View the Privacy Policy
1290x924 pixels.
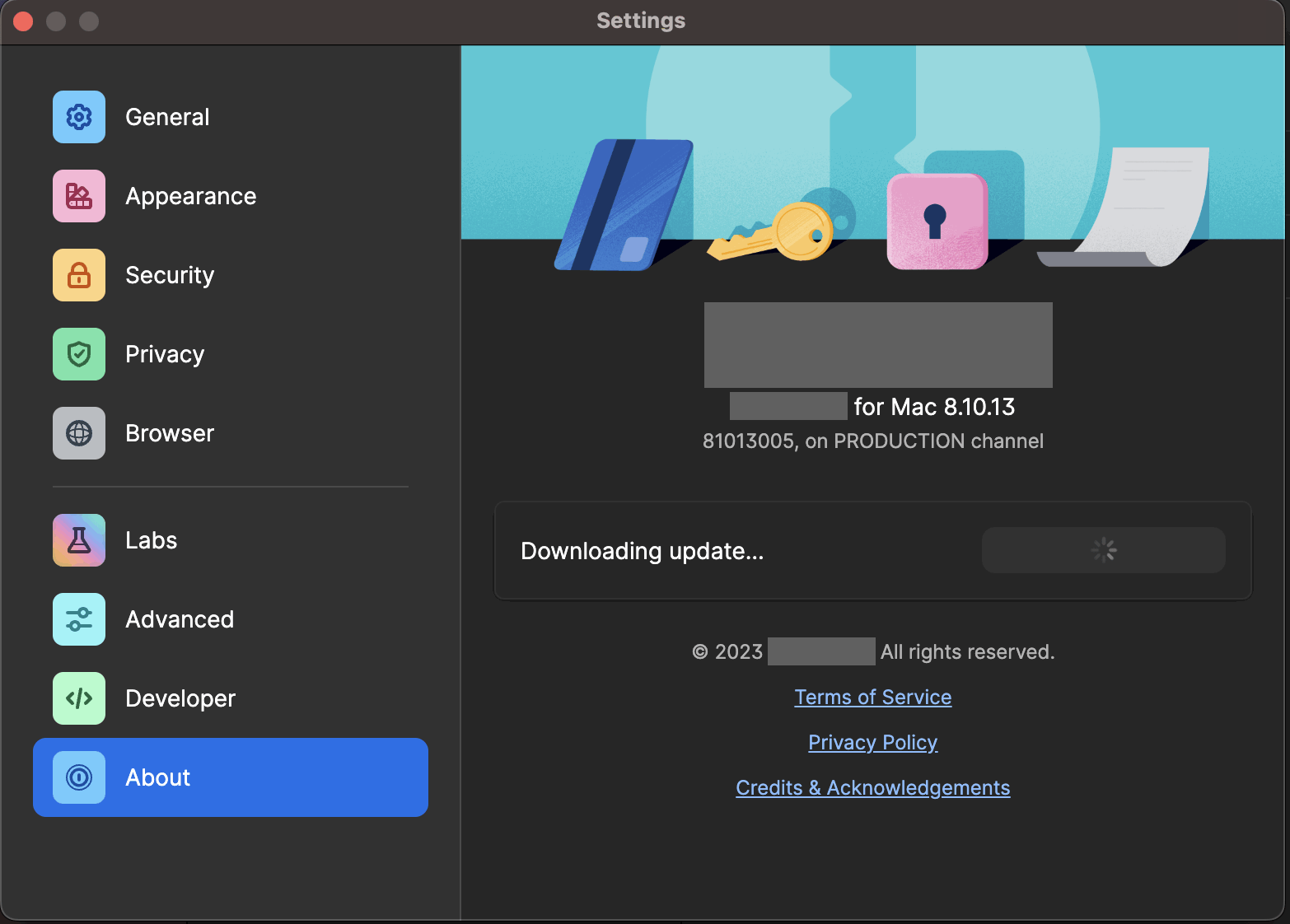(872, 742)
